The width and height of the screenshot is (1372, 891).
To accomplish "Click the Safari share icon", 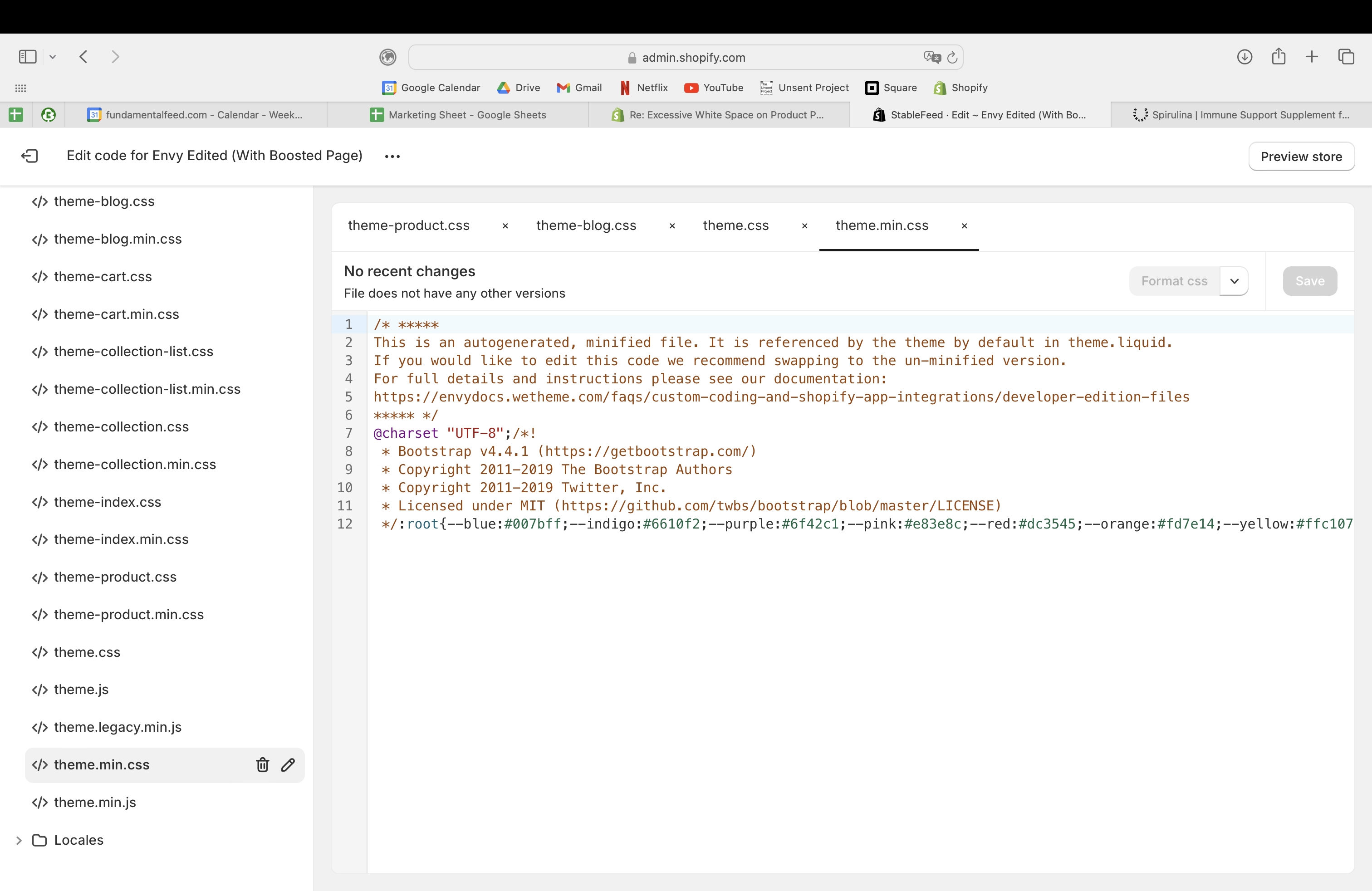I will 1278,56.
